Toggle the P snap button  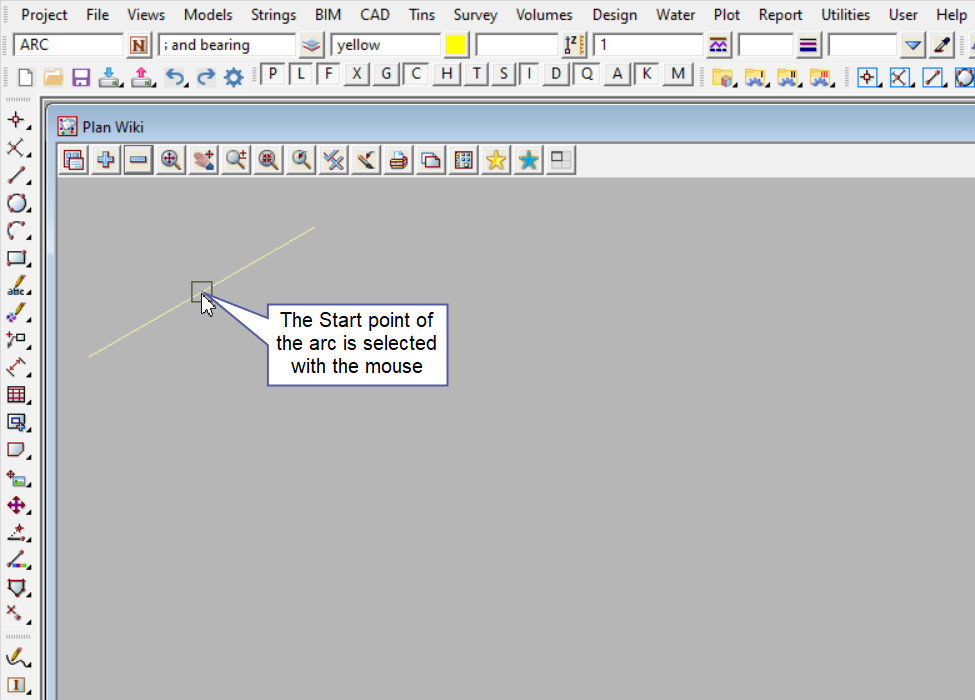click(x=271, y=74)
